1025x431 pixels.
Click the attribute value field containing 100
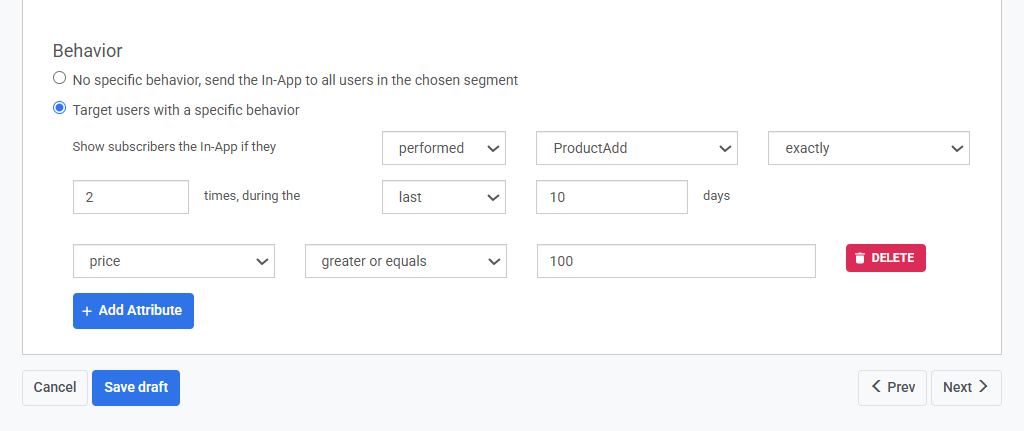click(x=677, y=261)
